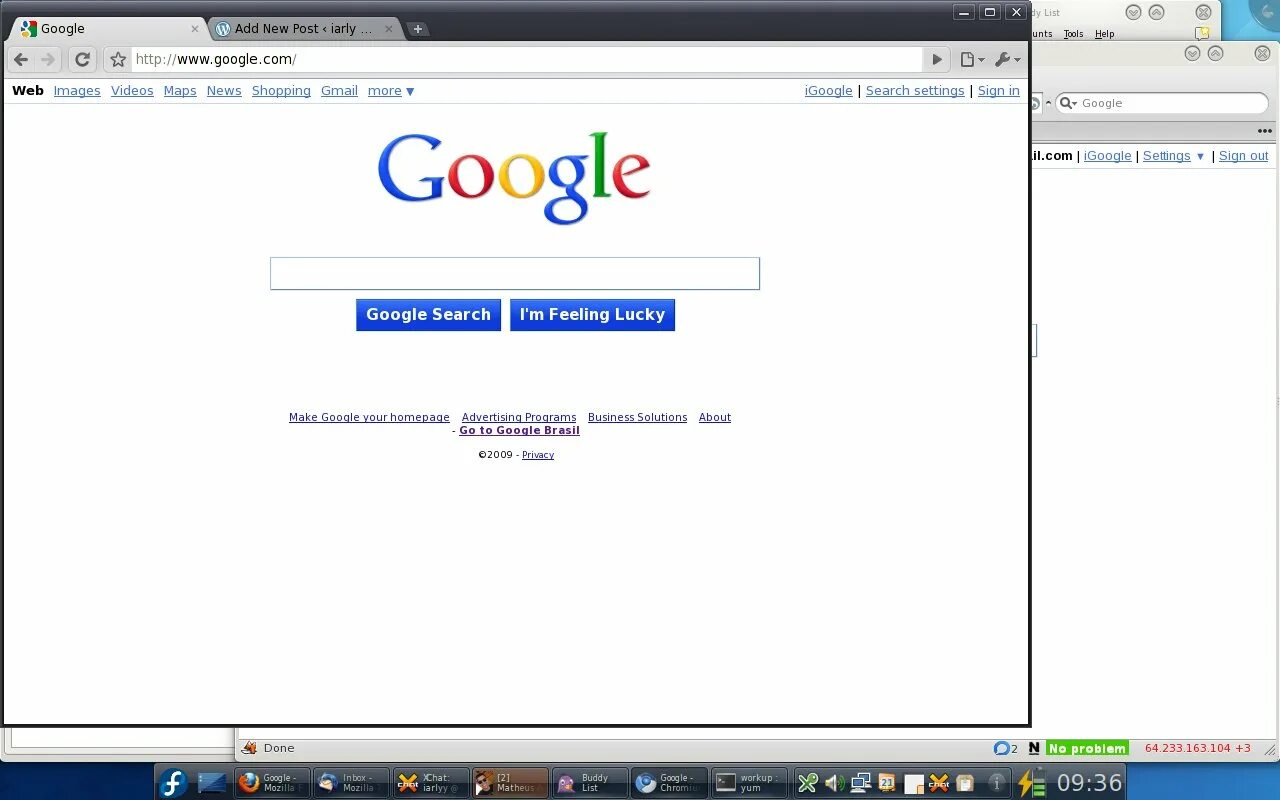The image size is (1280, 800).
Task: Click the Chromium back arrow button
Action: (21, 60)
